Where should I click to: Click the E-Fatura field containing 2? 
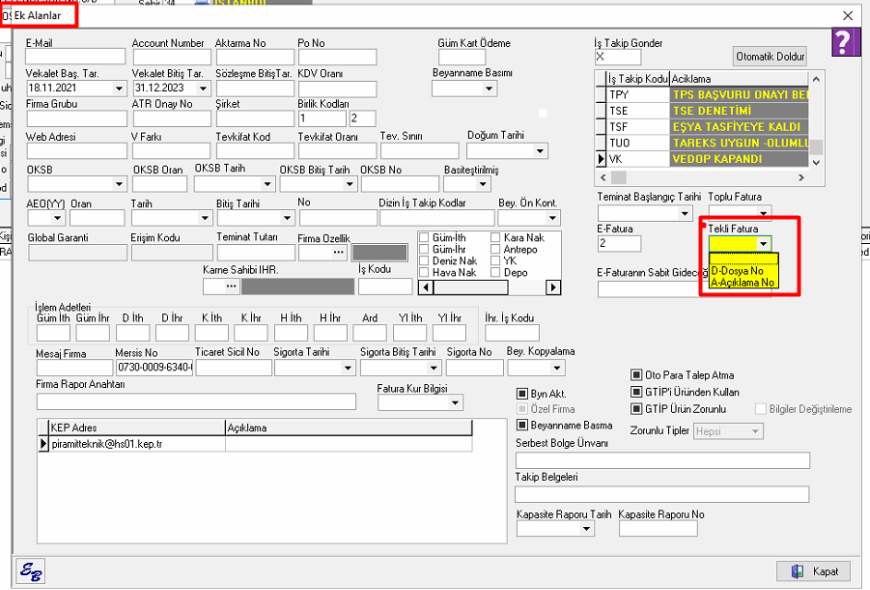[619, 243]
